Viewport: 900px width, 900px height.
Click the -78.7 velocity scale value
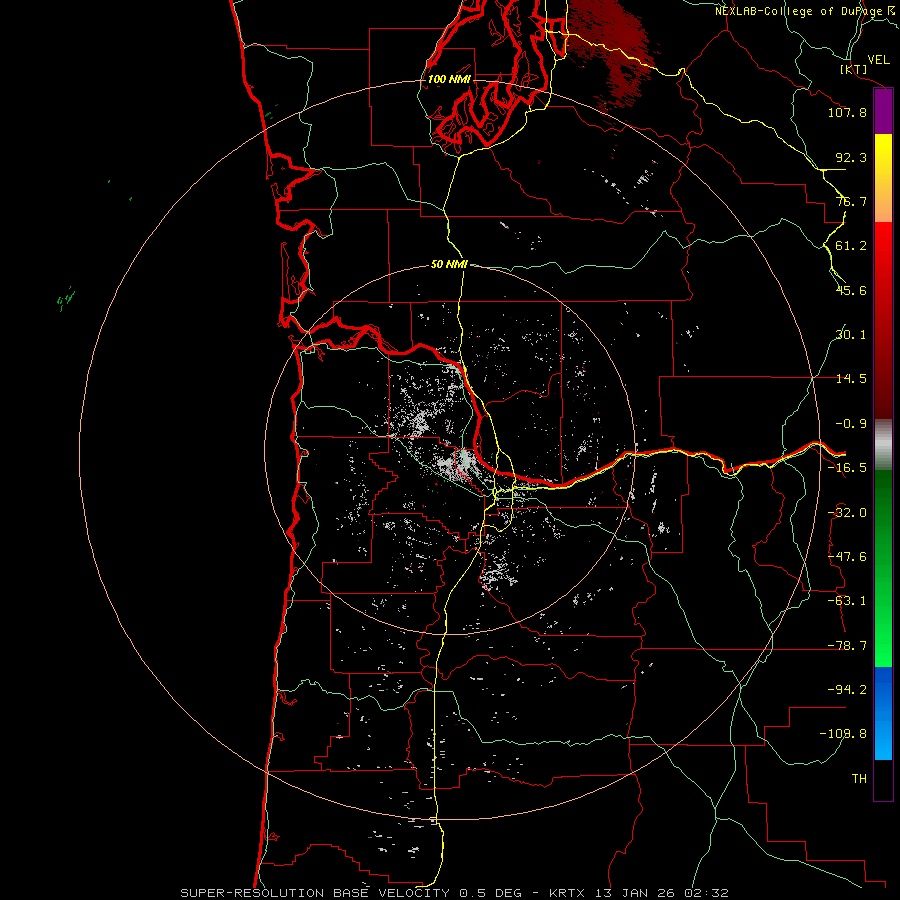click(847, 646)
